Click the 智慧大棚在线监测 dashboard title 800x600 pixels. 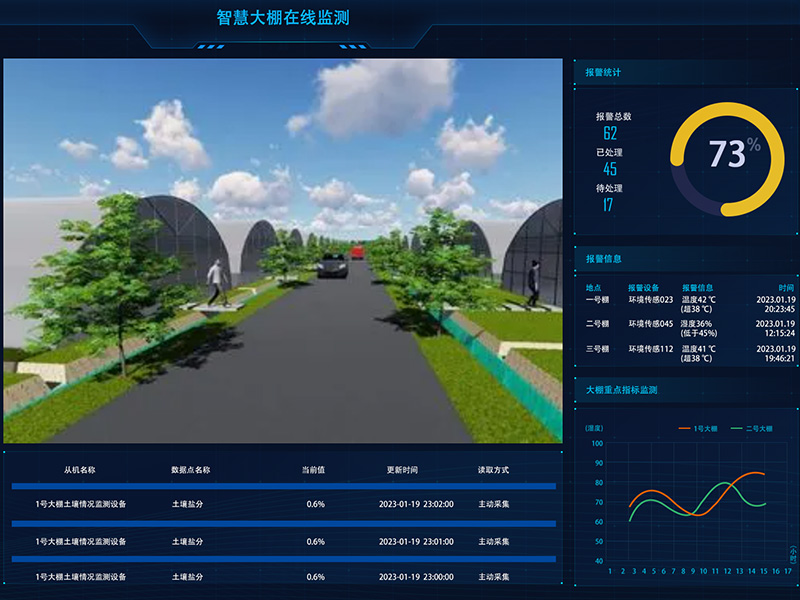click(283, 18)
